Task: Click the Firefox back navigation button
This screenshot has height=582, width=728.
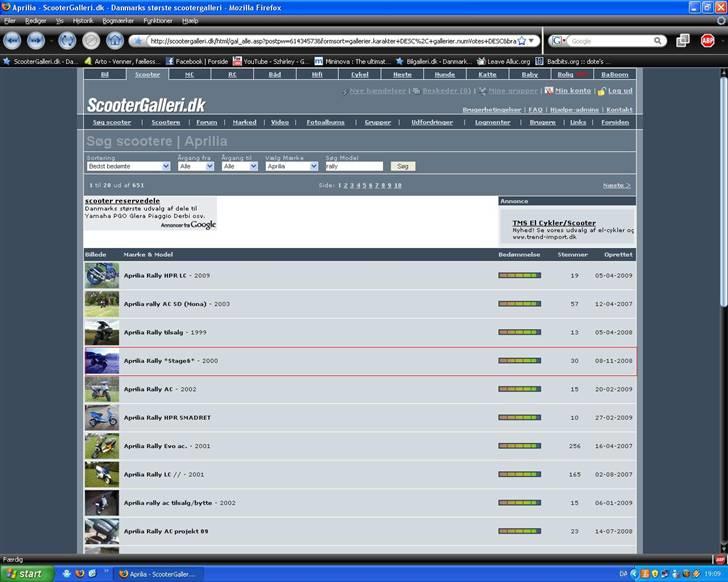Action: pos(12,40)
